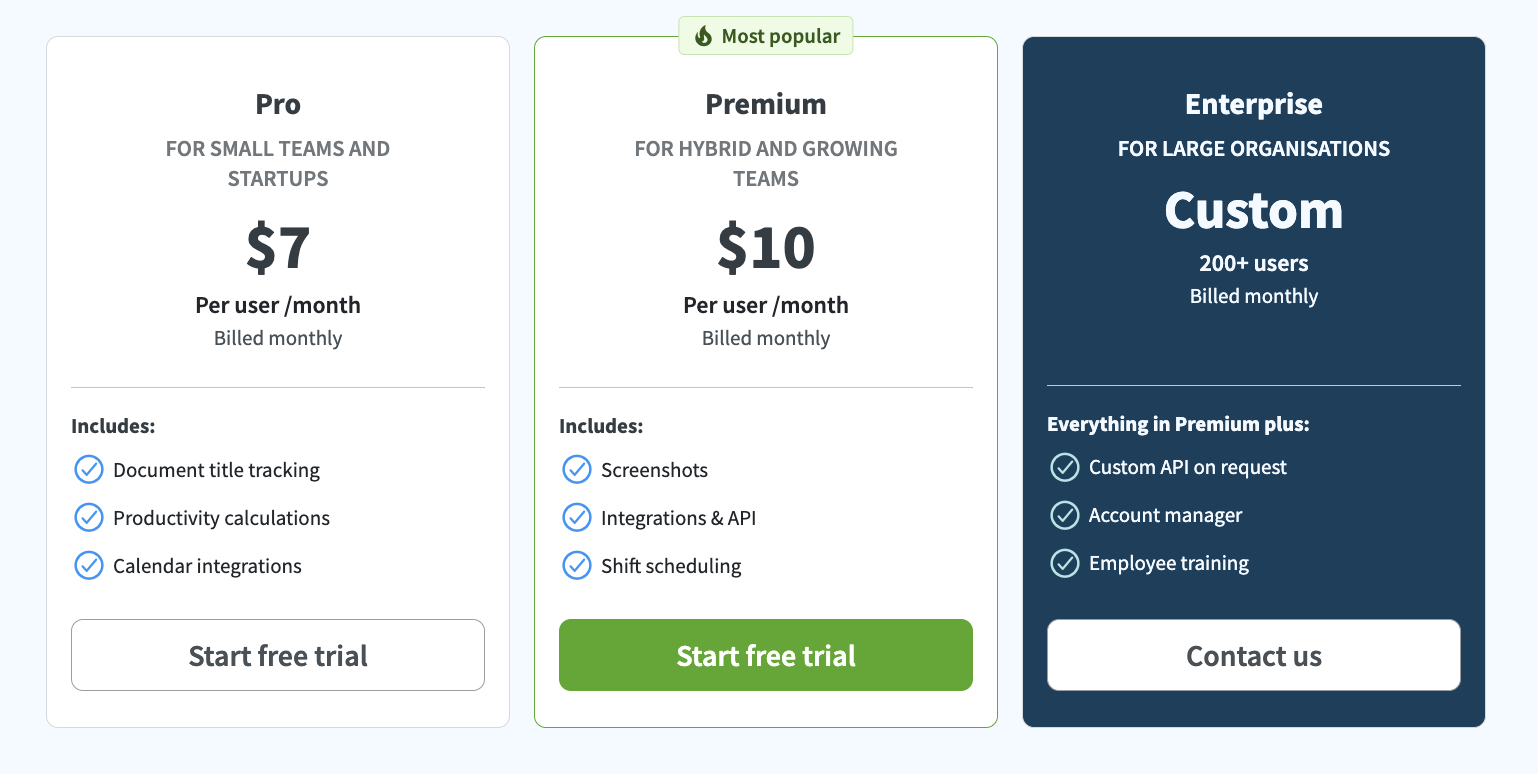Click the Shift scheduling feature text
This screenshot has width=1538, height=774.
(x=671, y=566)
